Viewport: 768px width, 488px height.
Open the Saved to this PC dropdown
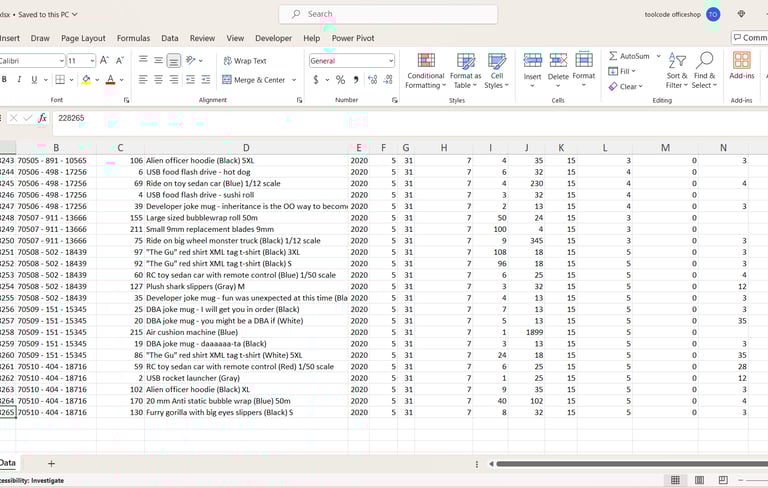(x=48, y=15)
